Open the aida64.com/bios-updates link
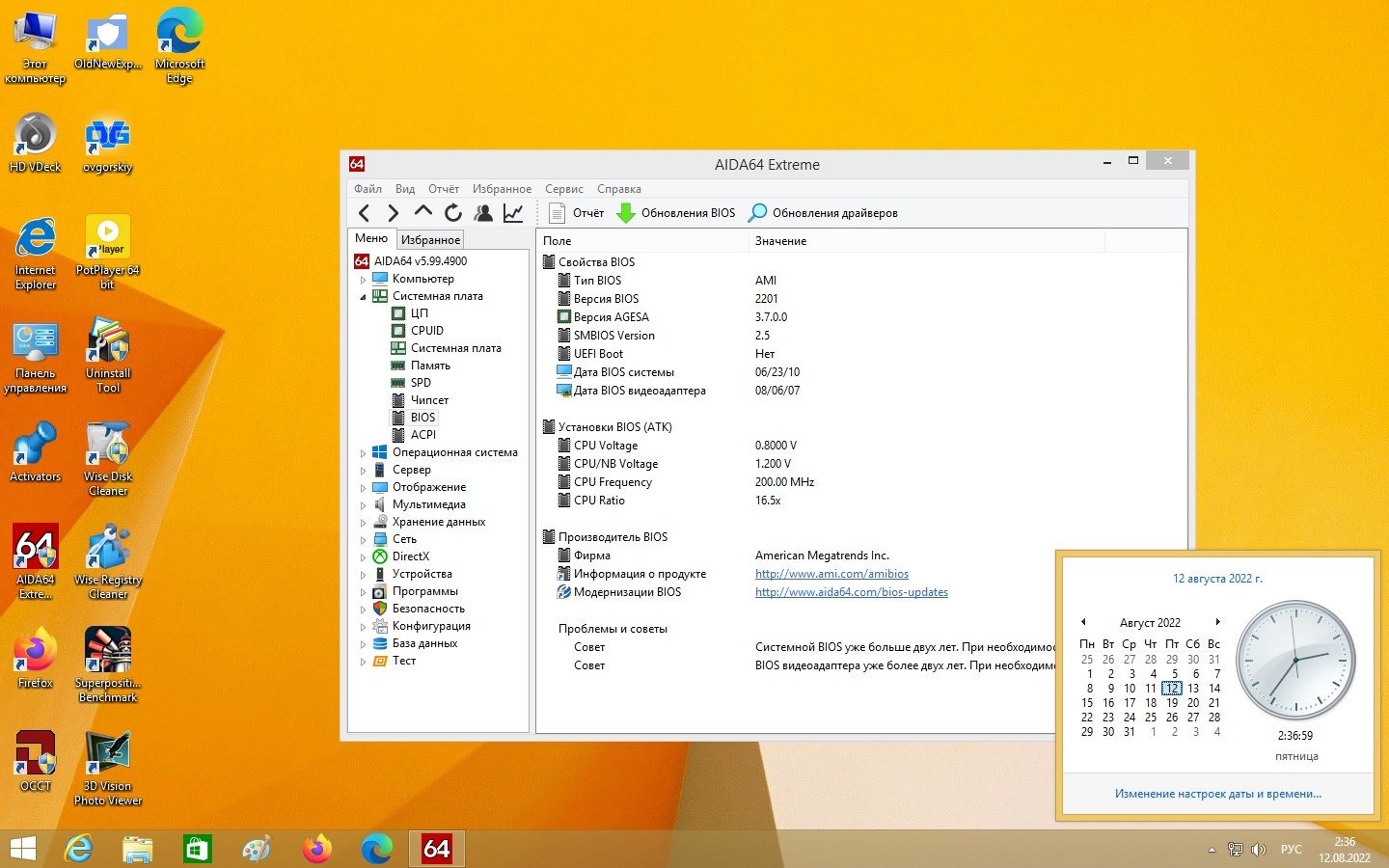Screen dimensions: 1389x868 [852, 592]
